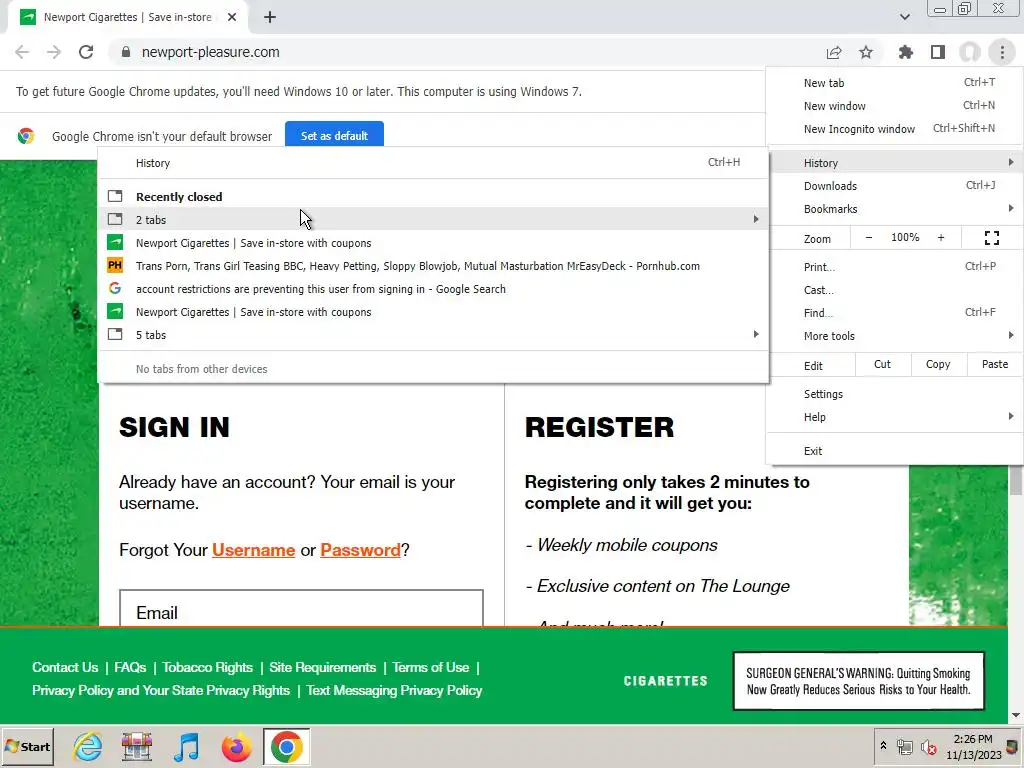Image resolution: width=1024 pixels, height=768 pixels.
Task: Click Exit in the Chrome menu
Action: tap(894, 451)
